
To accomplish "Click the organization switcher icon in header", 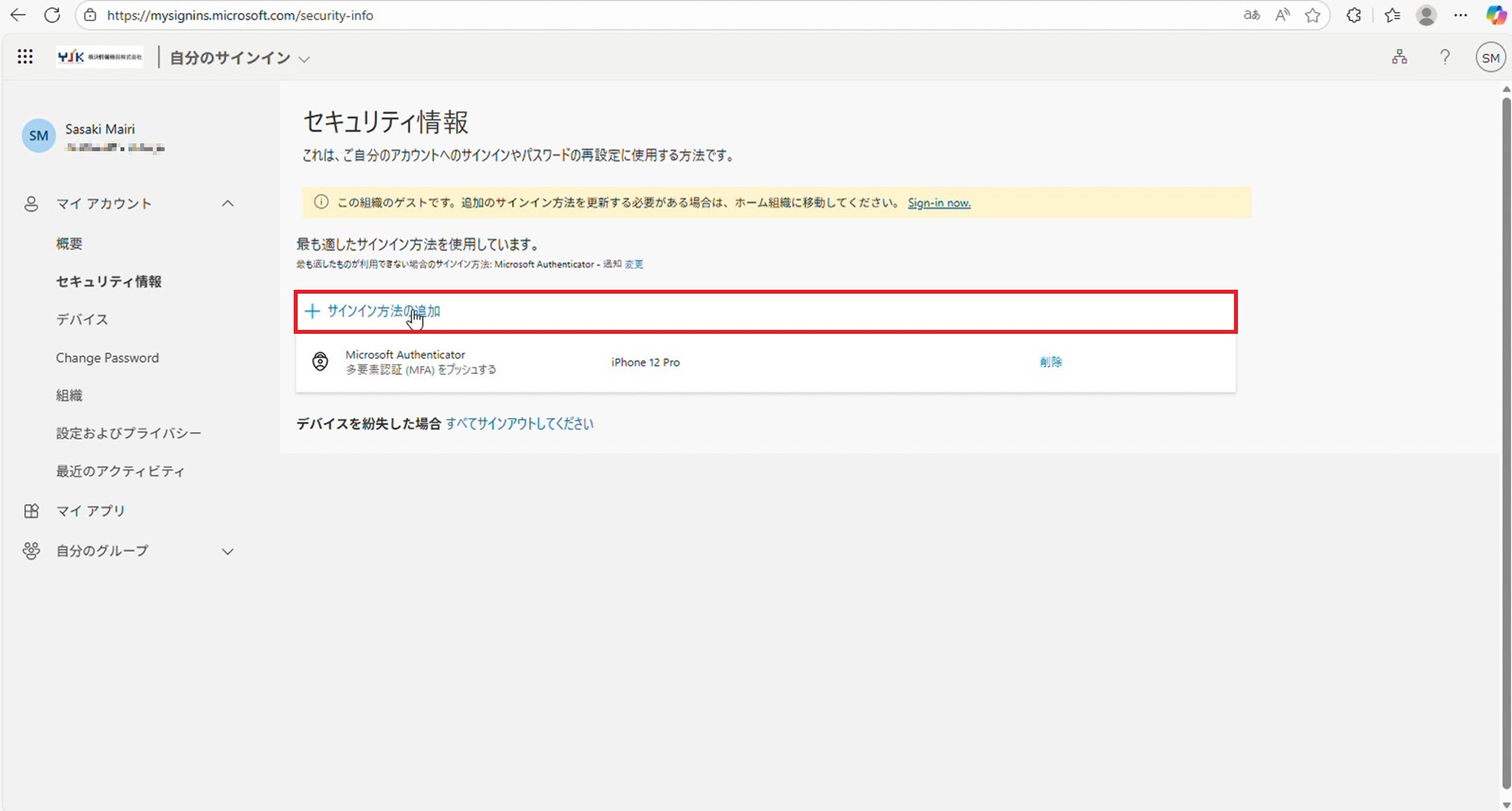I will coord(1399,57).
